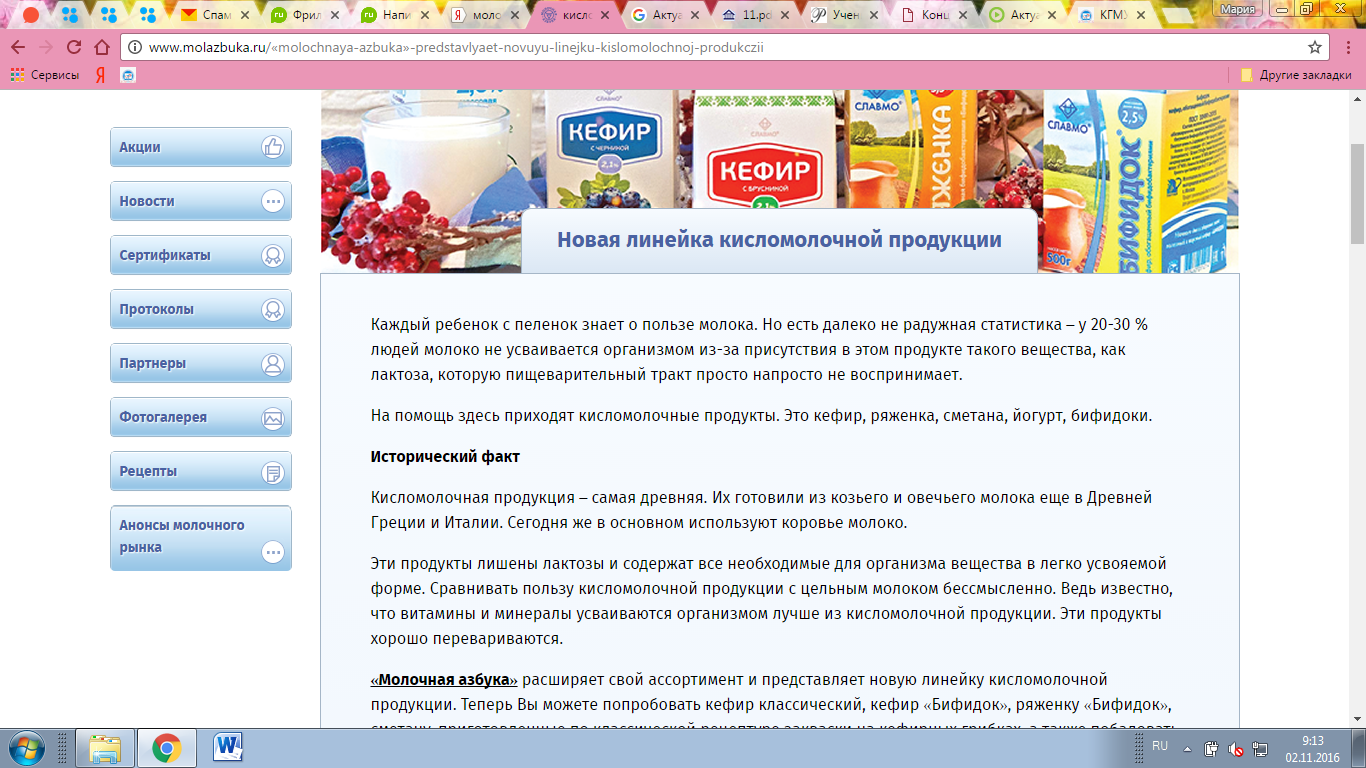
Task: Switch to the Спам Gmail tab
Action: coord(215,15)
